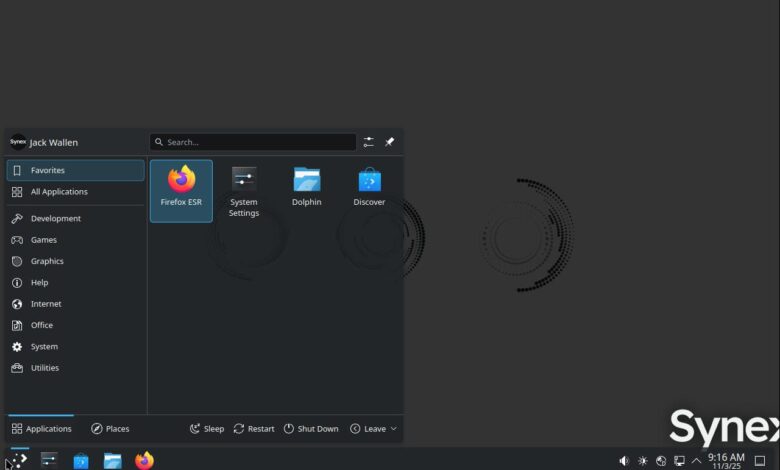
Task: Open the Graphics category
Action: point(76,261)
